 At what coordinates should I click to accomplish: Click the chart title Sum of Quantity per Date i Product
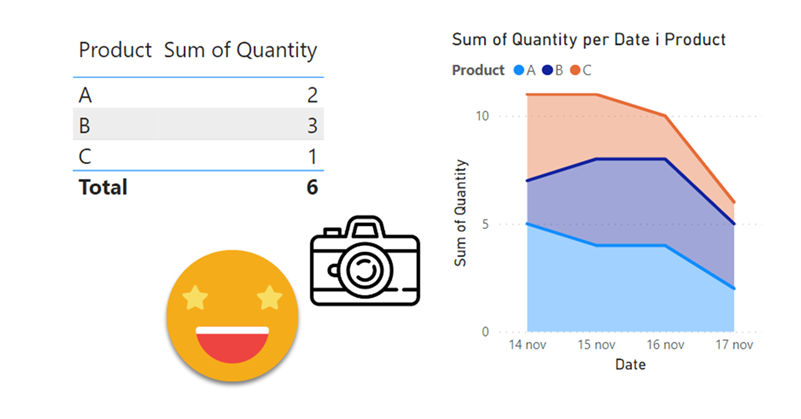(x=588, y=40)
